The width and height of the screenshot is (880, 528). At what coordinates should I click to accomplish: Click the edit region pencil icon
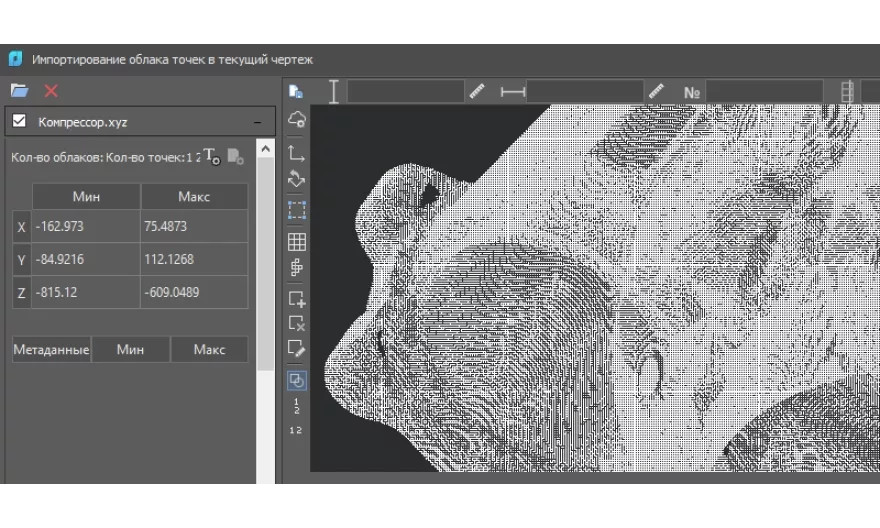[x=296, y=348]
